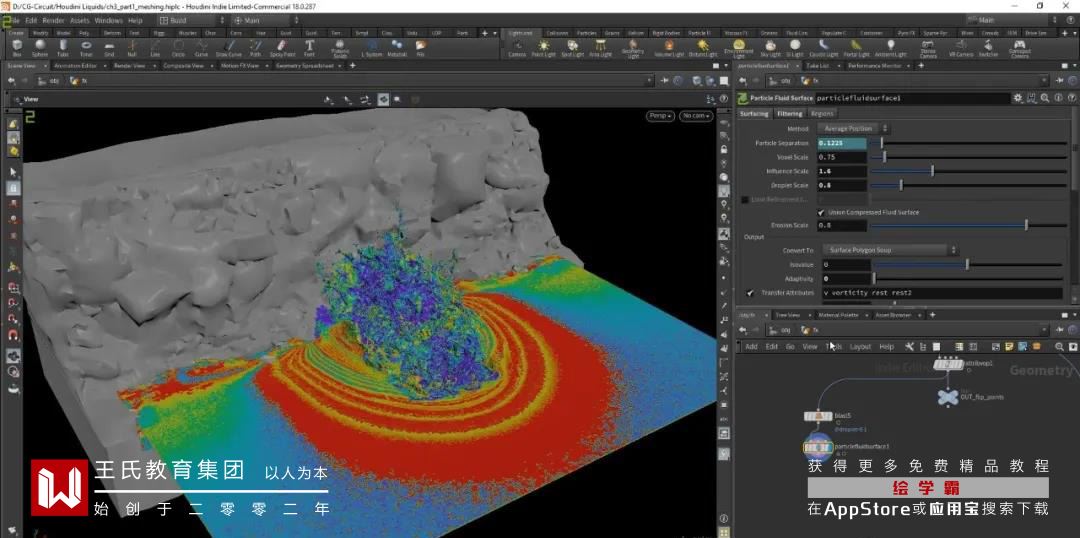This screenshot has height=538, width=1080.
Task: Add a VR Camera from the shelf
Action: point(961,48)
